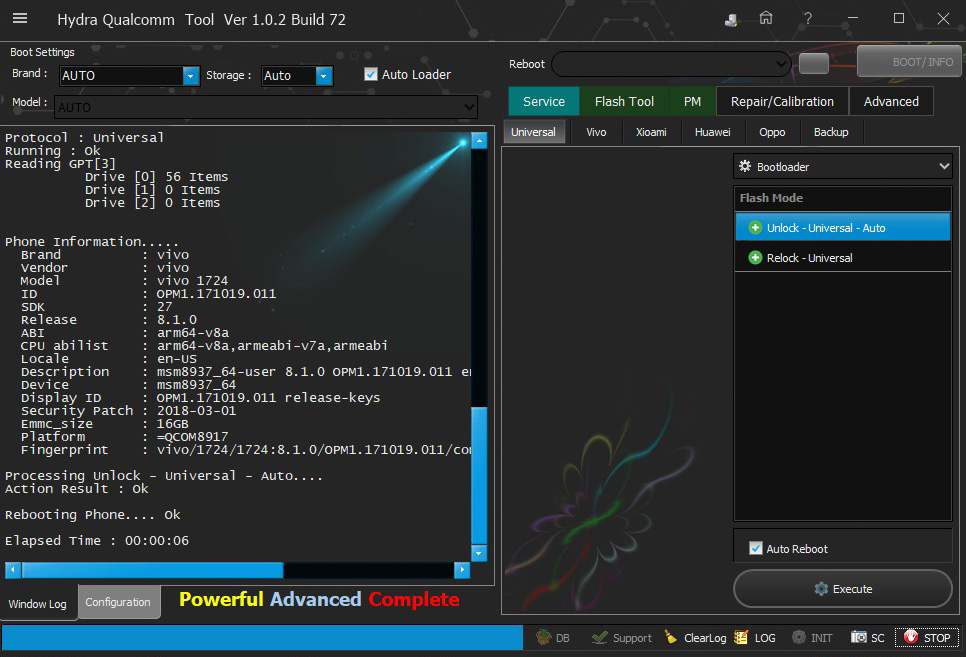Select Unlock - Universal - Auto flash mode
966x657 pixels.
tap(843, 228)
